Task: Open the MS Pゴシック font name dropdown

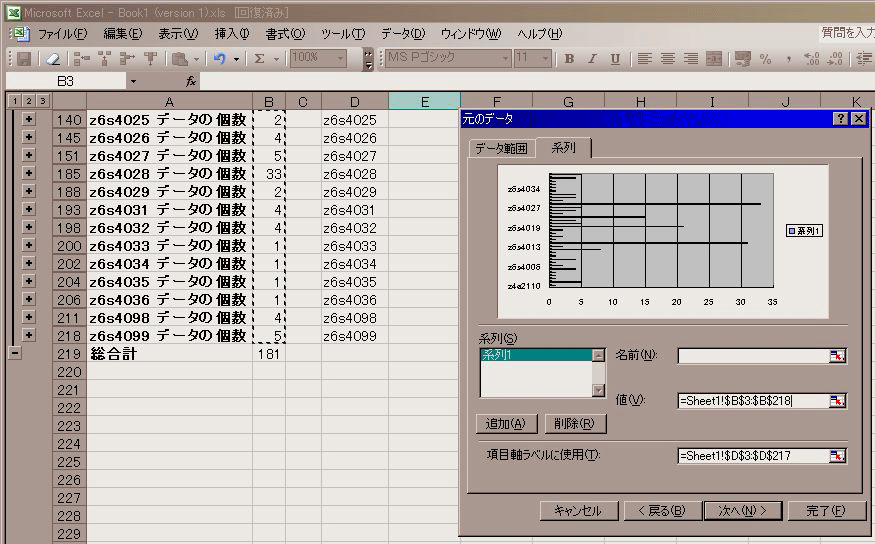Action: click(x=505, y=59)
